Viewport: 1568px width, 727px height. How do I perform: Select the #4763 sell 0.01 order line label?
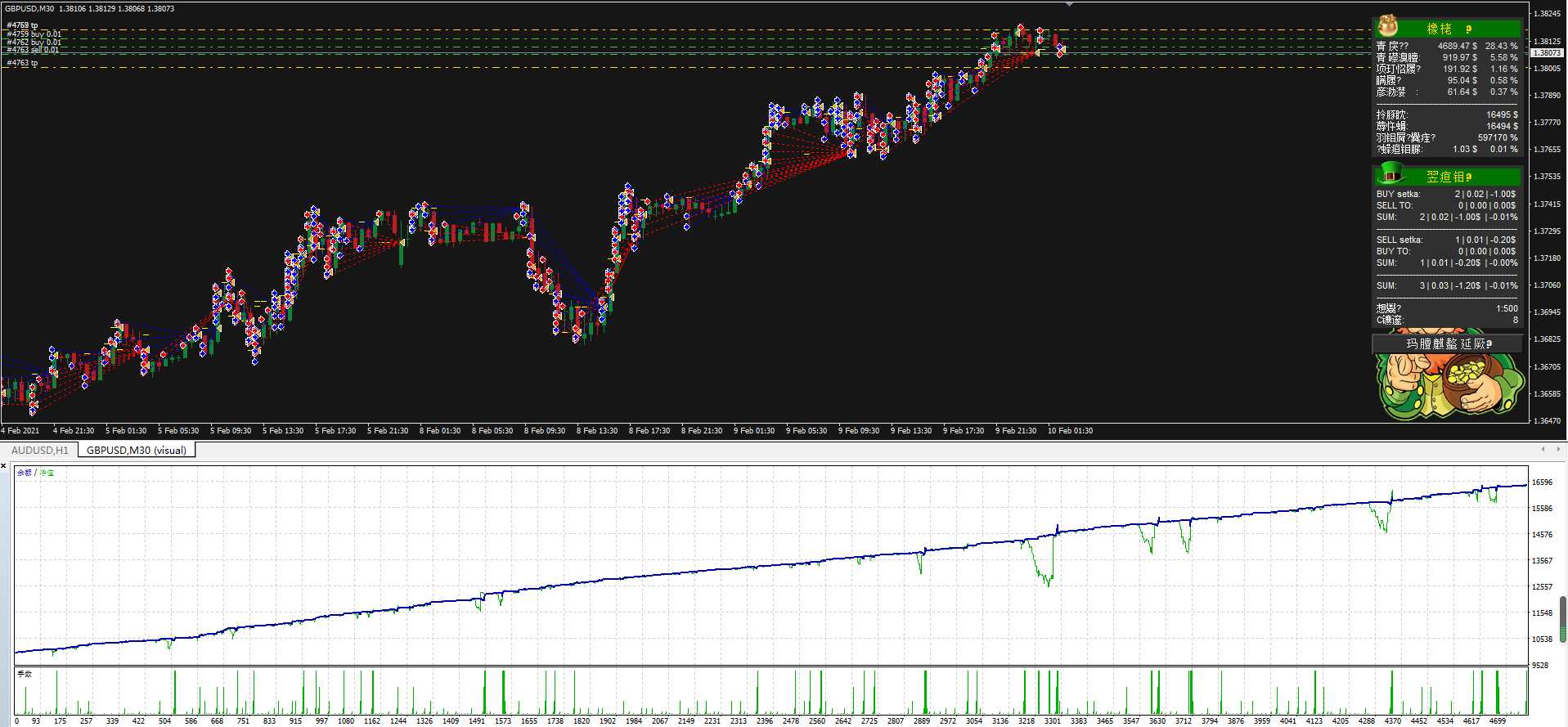click(33, 51)
